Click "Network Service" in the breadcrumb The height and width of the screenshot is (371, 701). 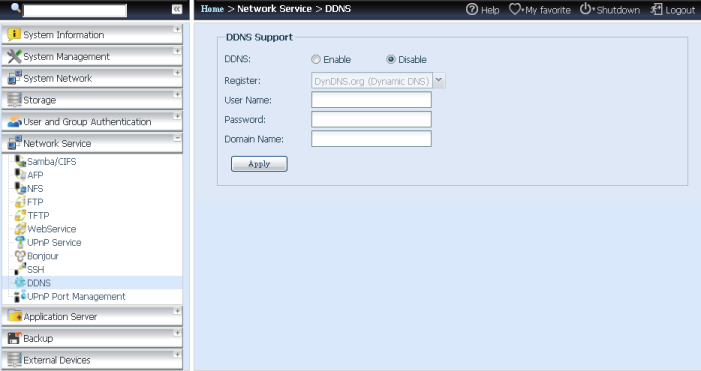tap(274, 8)
